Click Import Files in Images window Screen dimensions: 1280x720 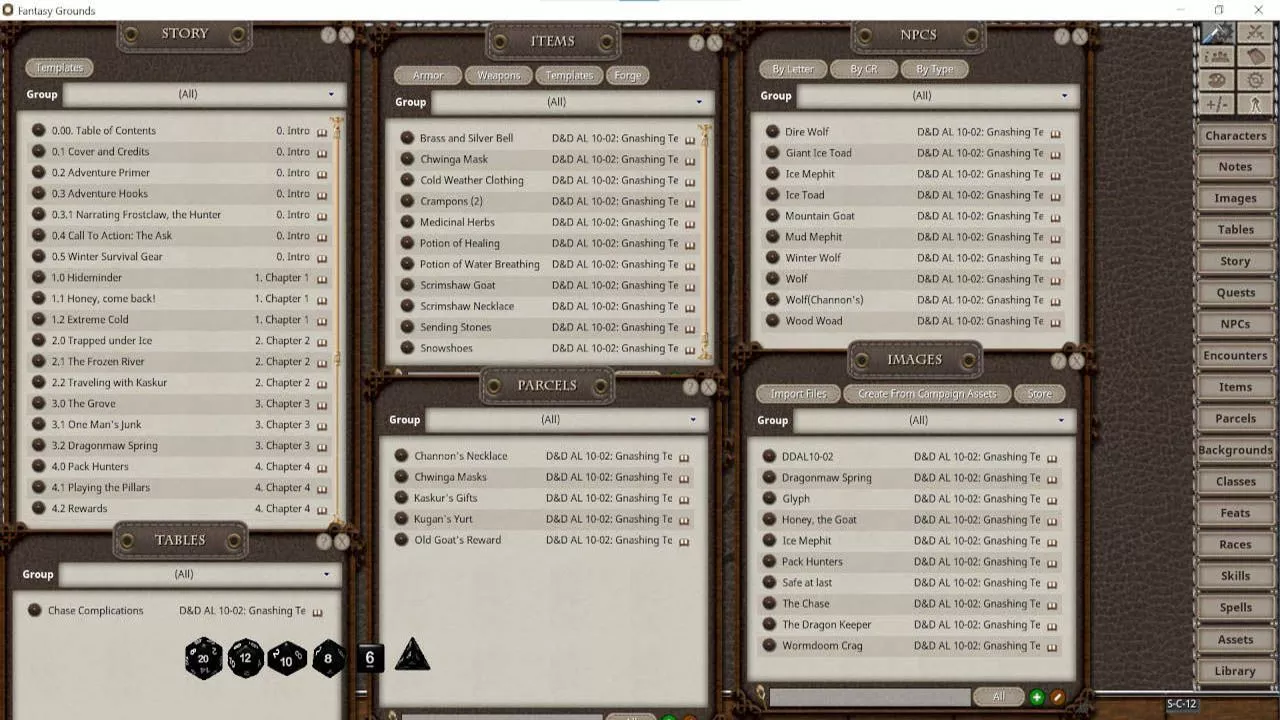point(798,393)
